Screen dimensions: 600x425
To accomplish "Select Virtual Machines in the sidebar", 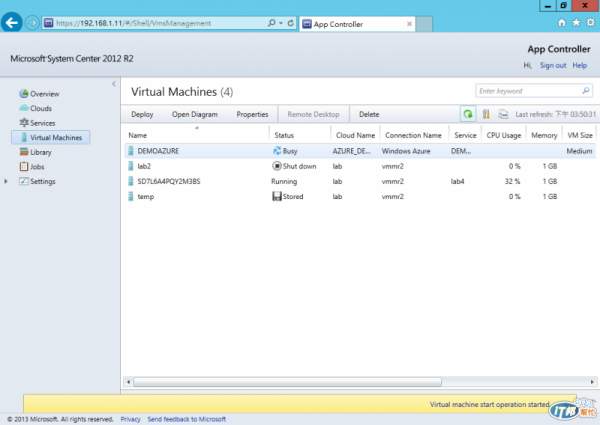I will [x=51, y=137].
